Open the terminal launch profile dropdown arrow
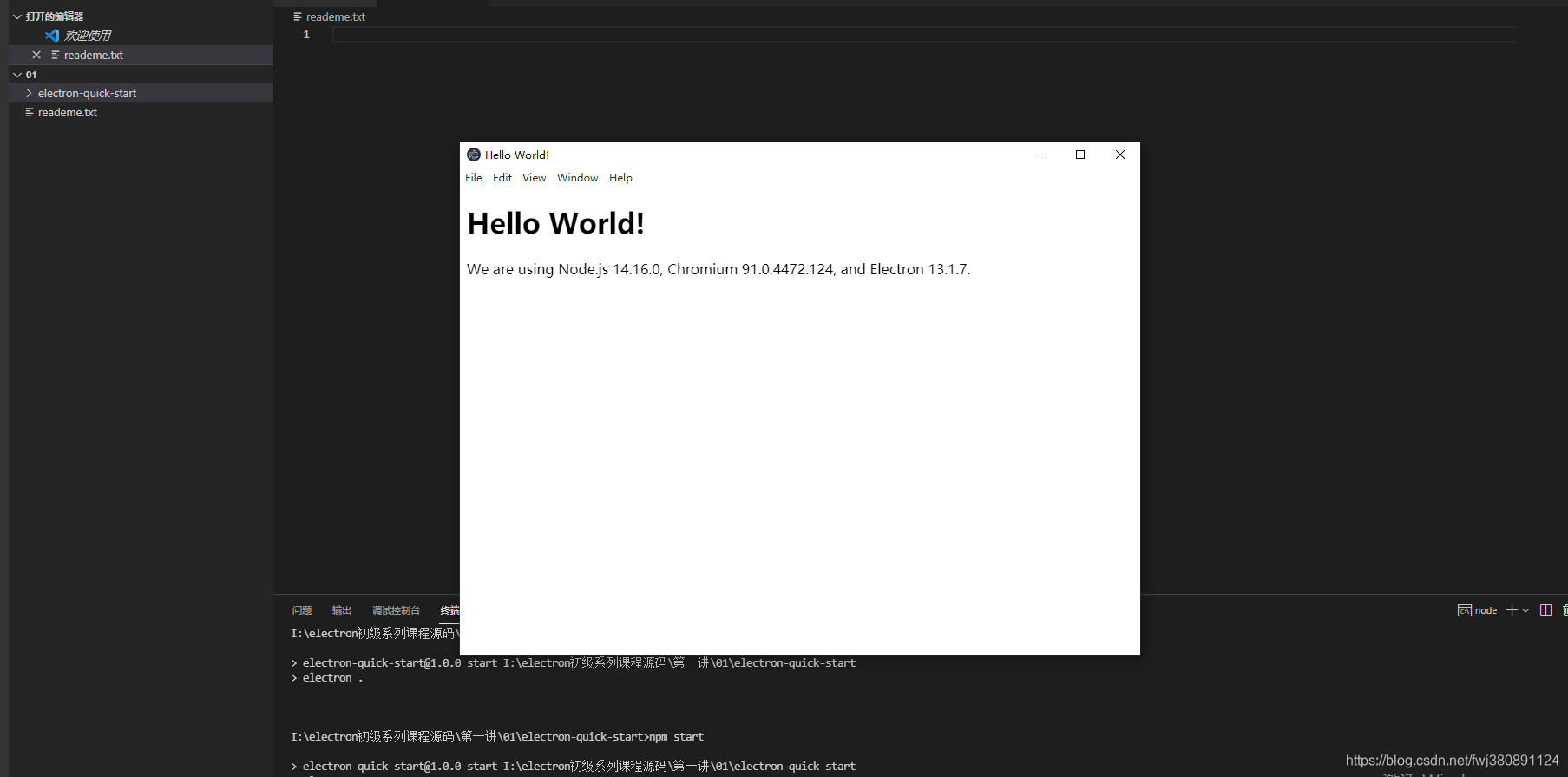The width and height of the screenshot is (1568, 777). click(1525, 610)
